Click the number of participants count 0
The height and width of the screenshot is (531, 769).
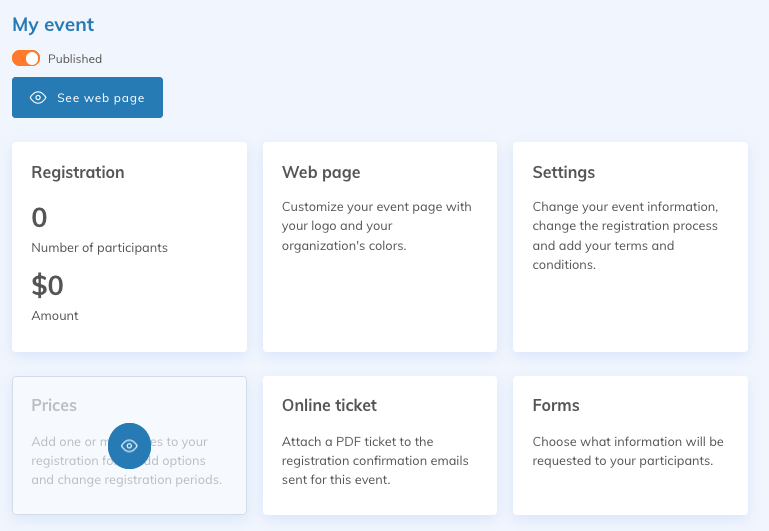tap(39, 217)
